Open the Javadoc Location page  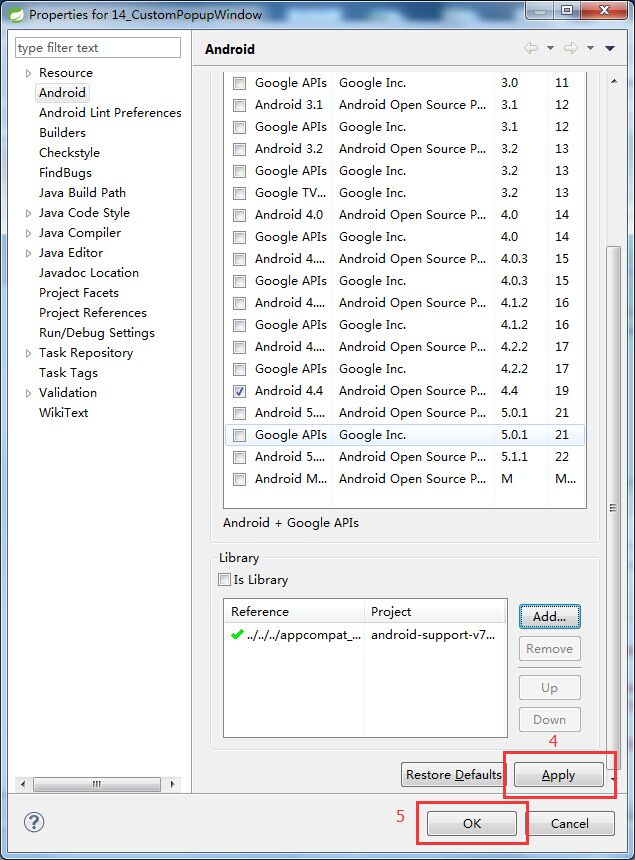(x=89, y=273)
